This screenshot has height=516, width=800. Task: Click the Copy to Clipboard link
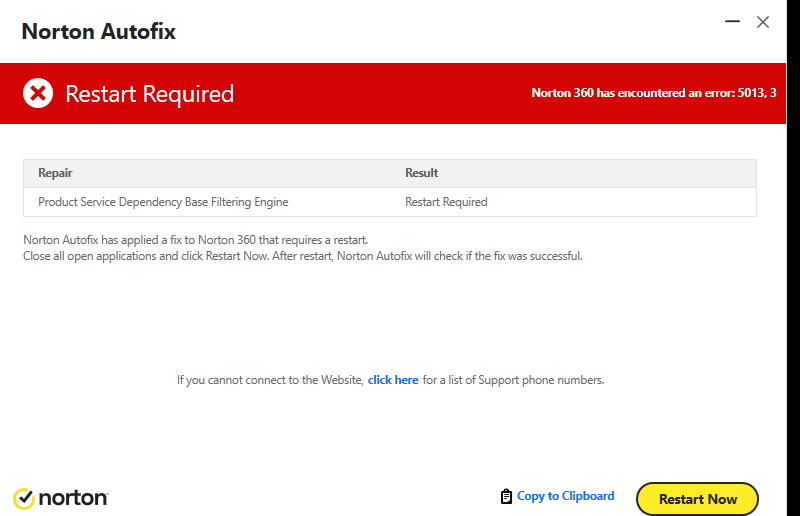565,496
